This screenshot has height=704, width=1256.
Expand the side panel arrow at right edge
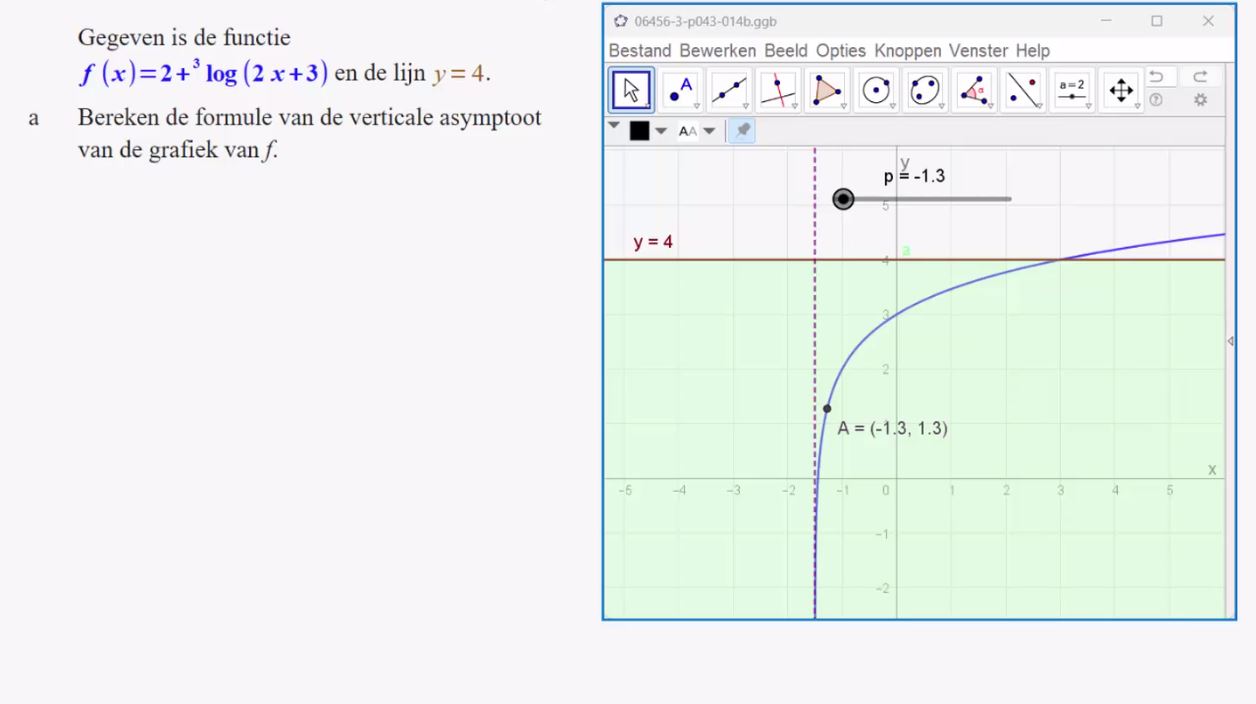tap(1230, 341)
